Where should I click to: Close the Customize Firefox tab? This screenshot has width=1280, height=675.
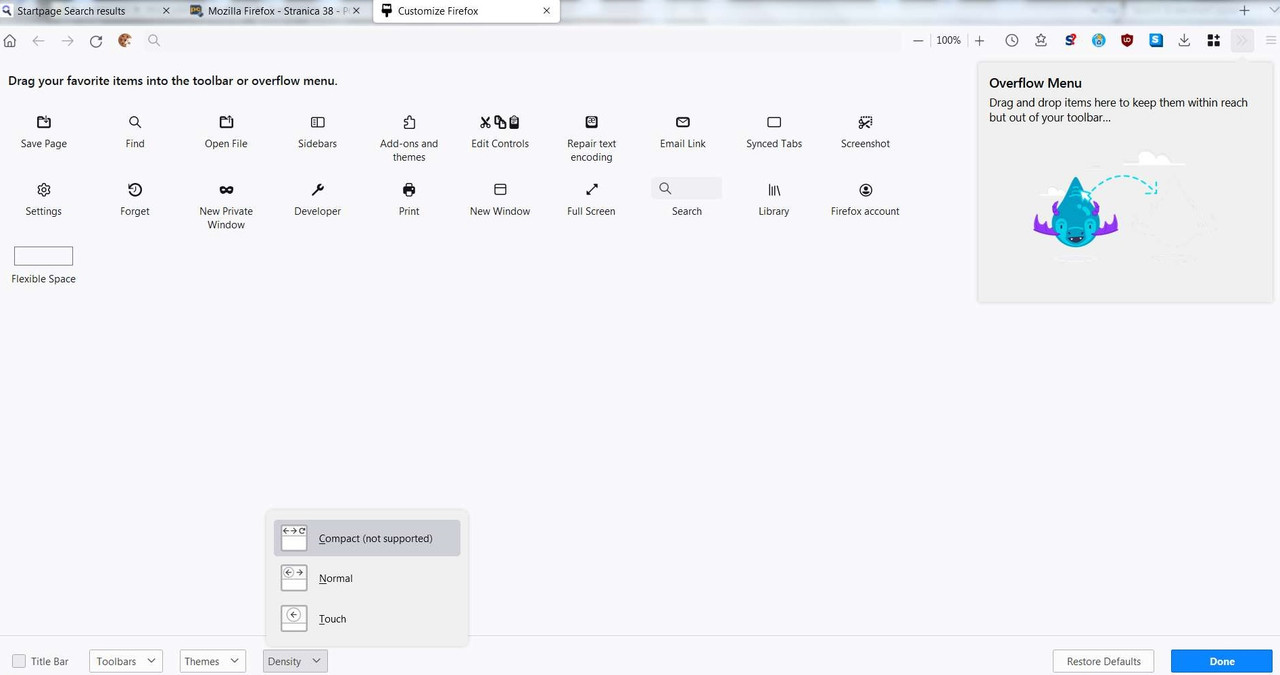546,11
